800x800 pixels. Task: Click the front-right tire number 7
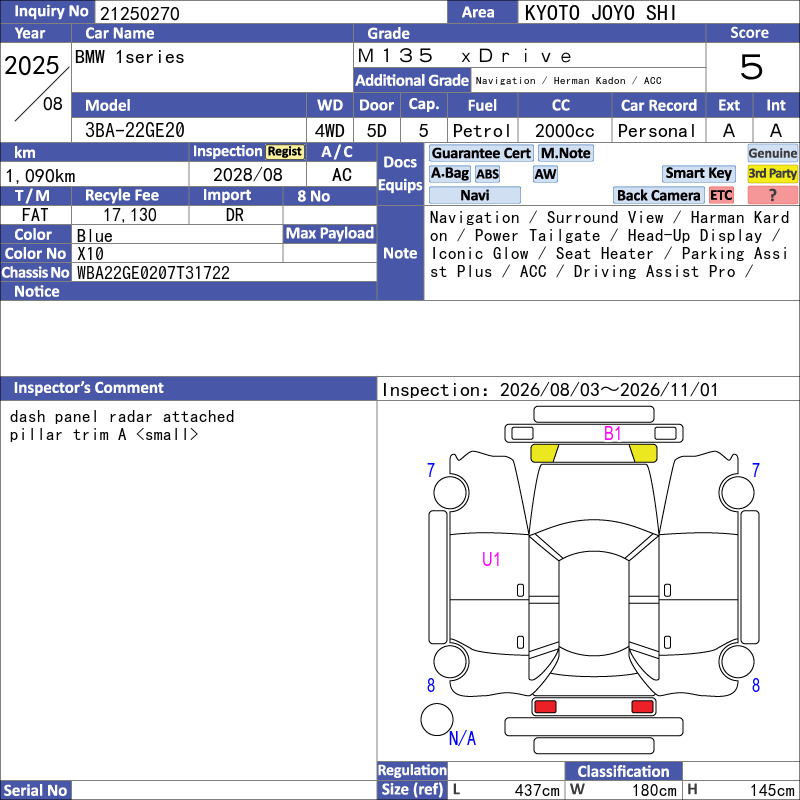(756, 470)
